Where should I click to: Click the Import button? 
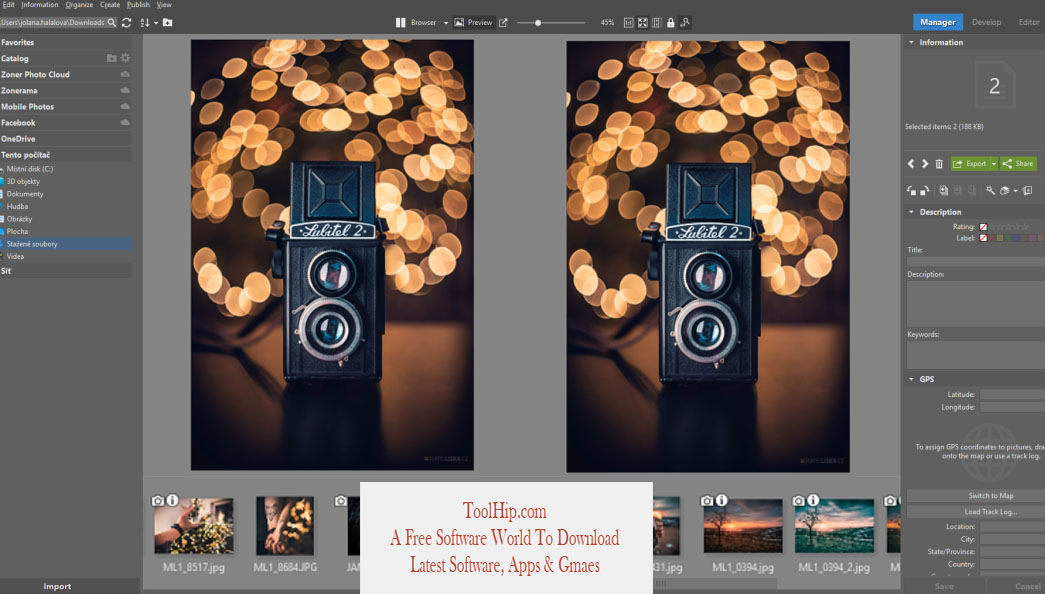click(57, 587)
